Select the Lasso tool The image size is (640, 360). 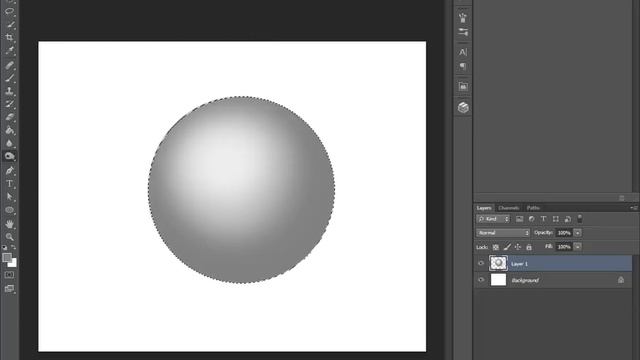pos(9,11)
